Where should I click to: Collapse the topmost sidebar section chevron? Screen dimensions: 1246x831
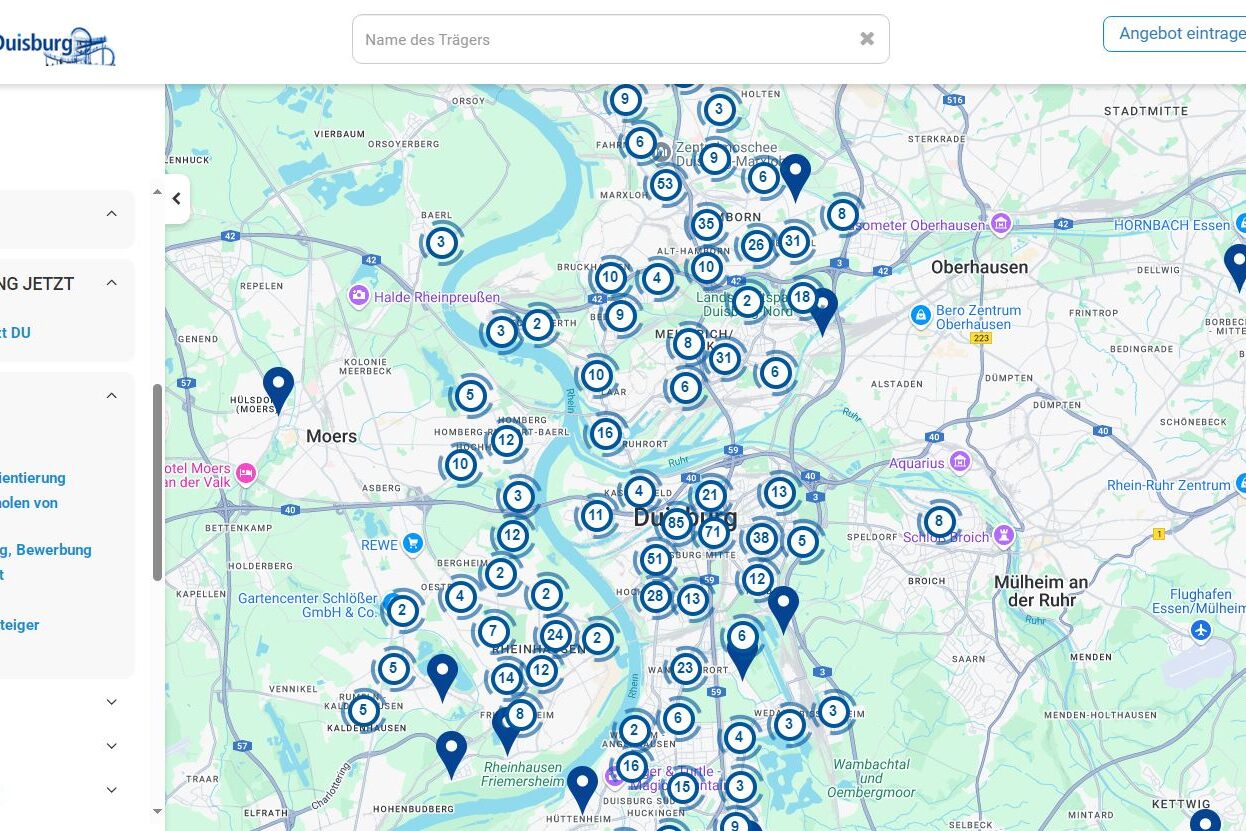point(112,213)
